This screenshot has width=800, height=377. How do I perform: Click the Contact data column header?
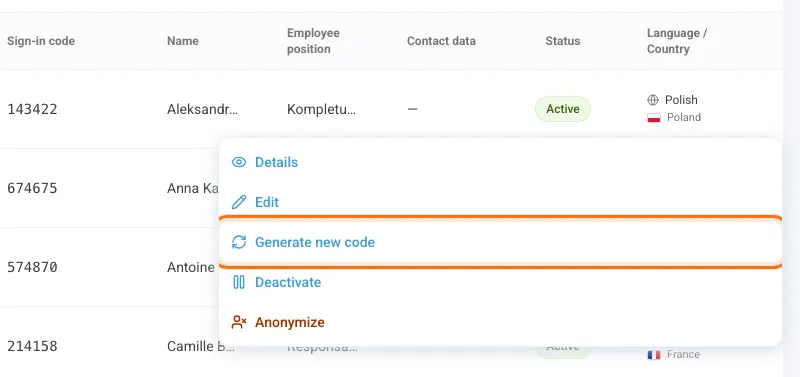point(441,41)
